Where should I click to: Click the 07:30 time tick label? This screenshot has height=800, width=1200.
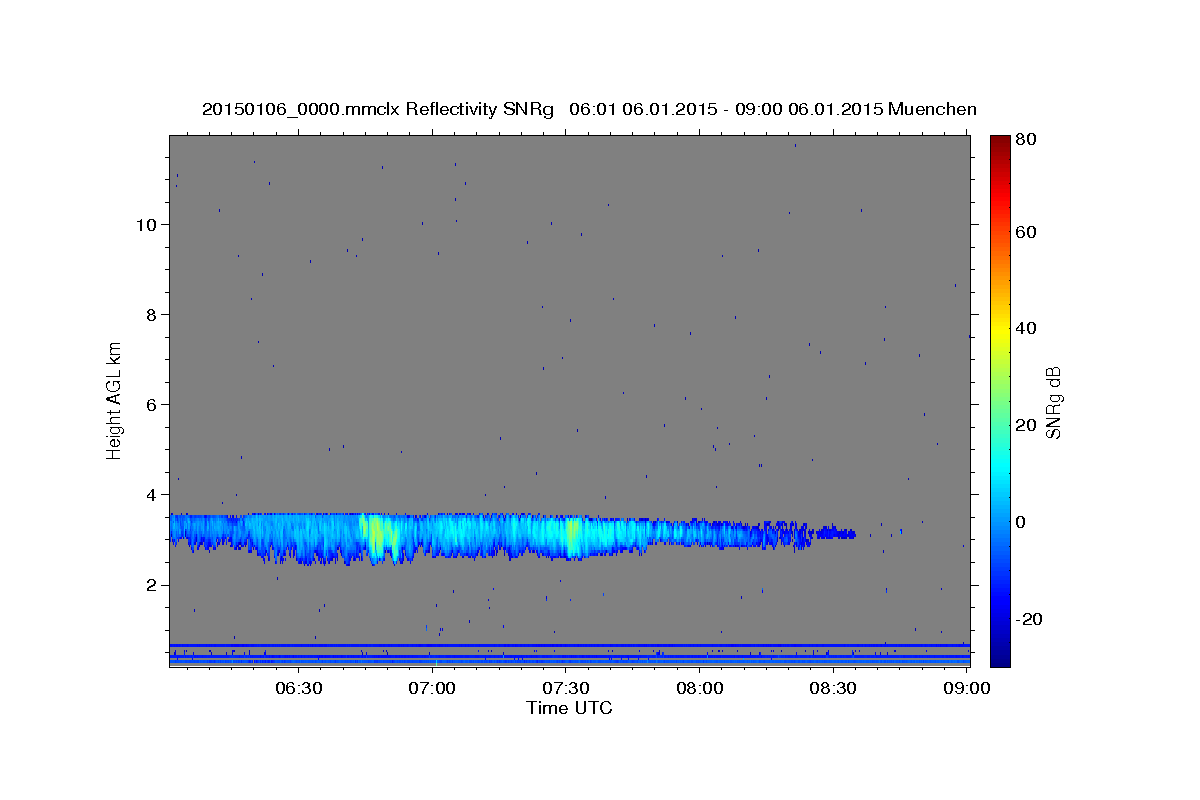pyautogui.click(x=568, y=688)
